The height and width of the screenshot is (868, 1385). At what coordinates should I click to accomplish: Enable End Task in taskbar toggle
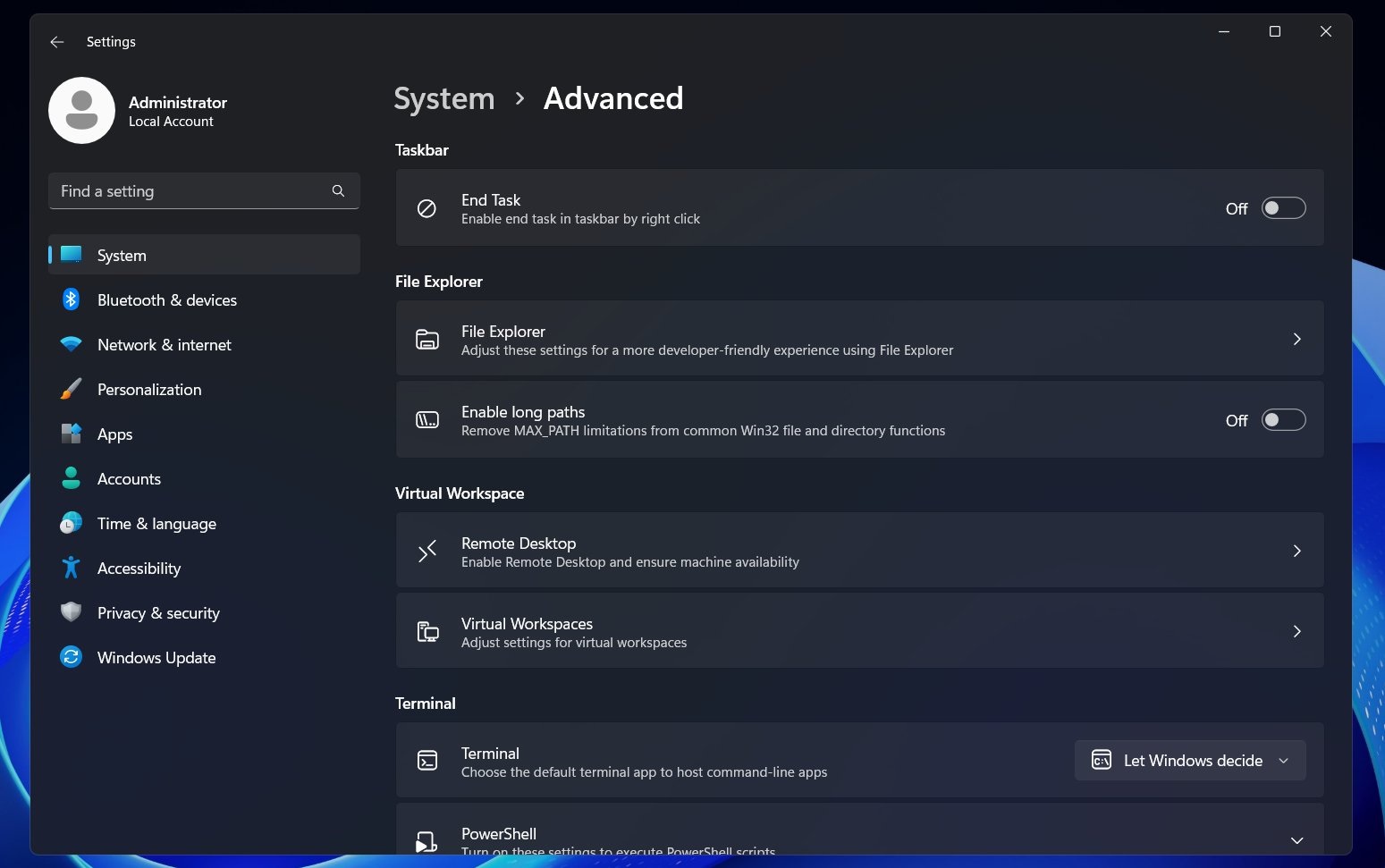[1283, 207]
